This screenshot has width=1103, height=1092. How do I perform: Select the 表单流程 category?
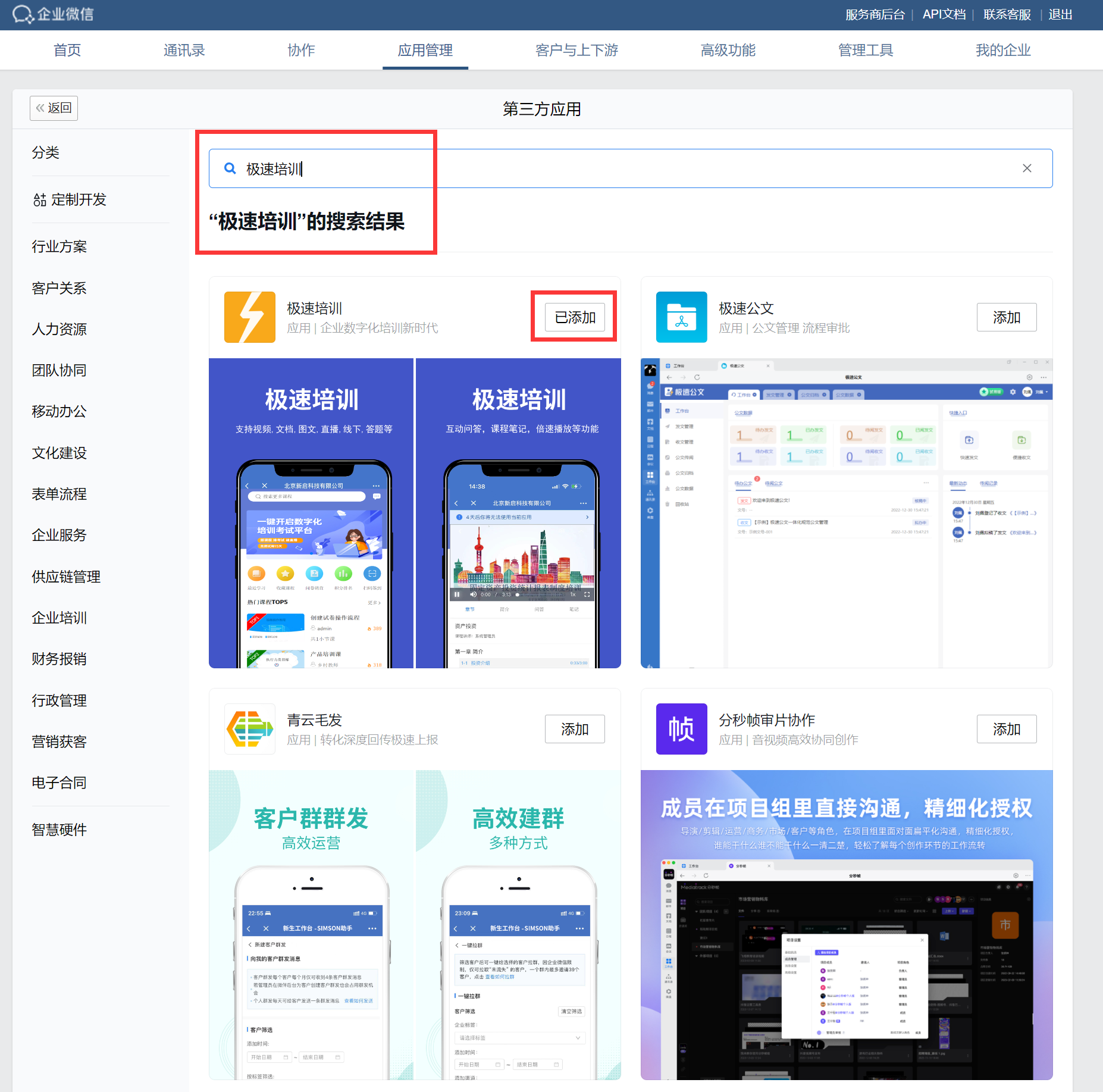pos(59,494)
